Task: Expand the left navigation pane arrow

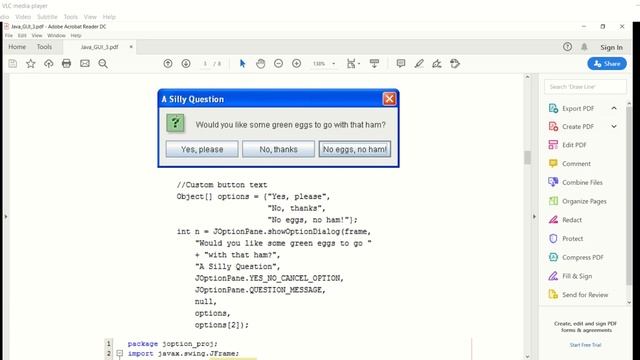Action: pyautogui.click(x=6, y=216)
